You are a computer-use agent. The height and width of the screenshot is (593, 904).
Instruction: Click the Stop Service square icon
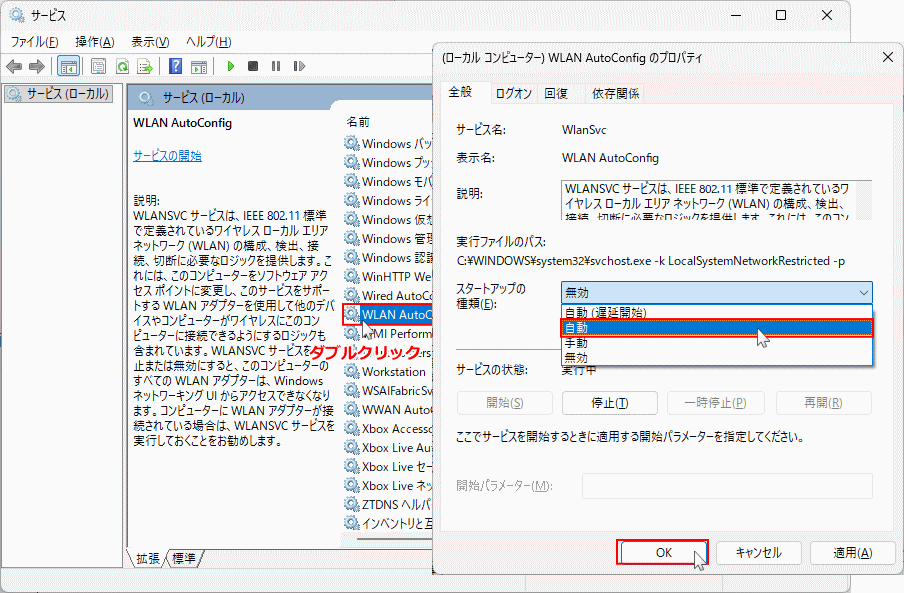click(253, 66)
